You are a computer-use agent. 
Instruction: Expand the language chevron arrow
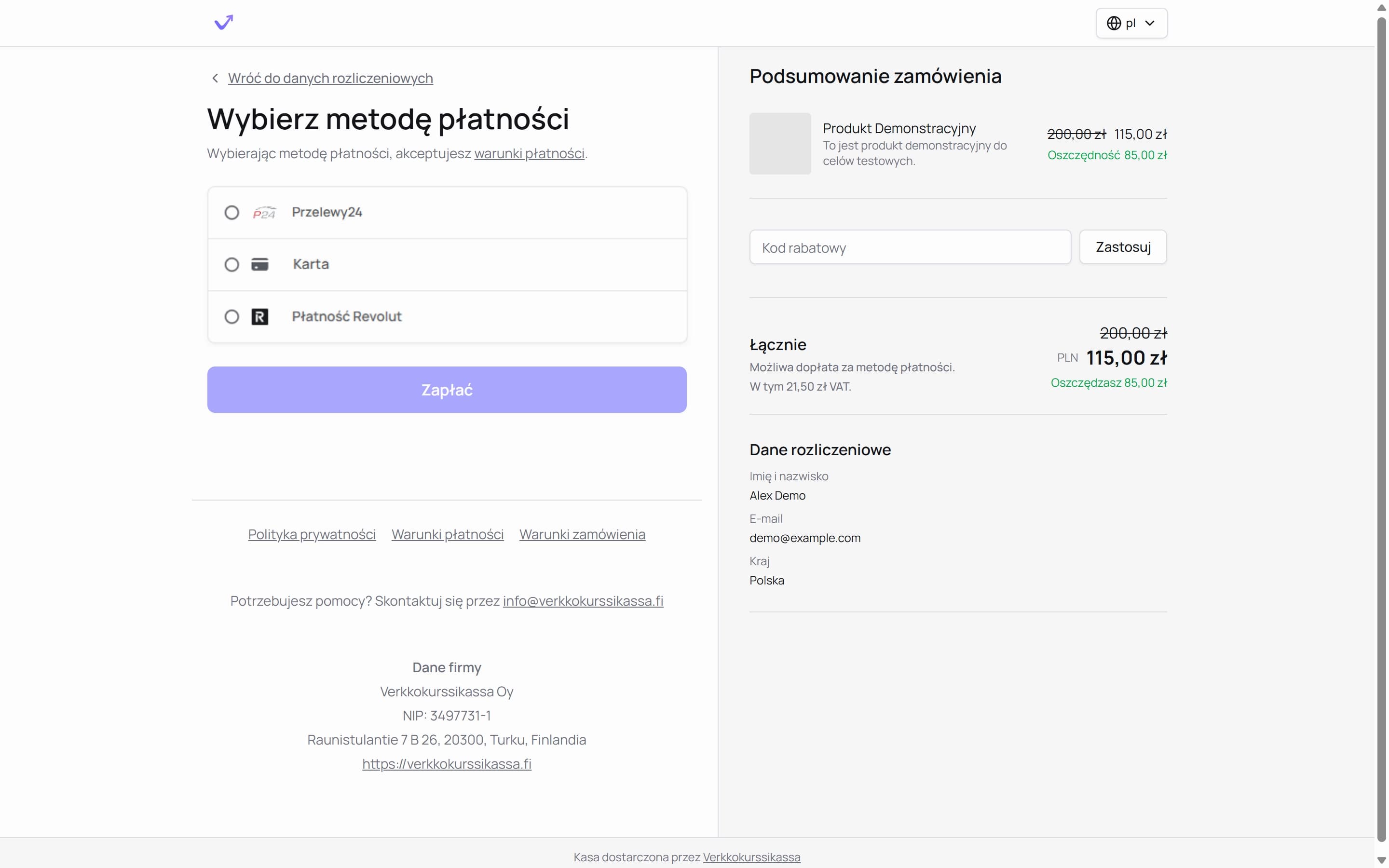coord(1150,23)
